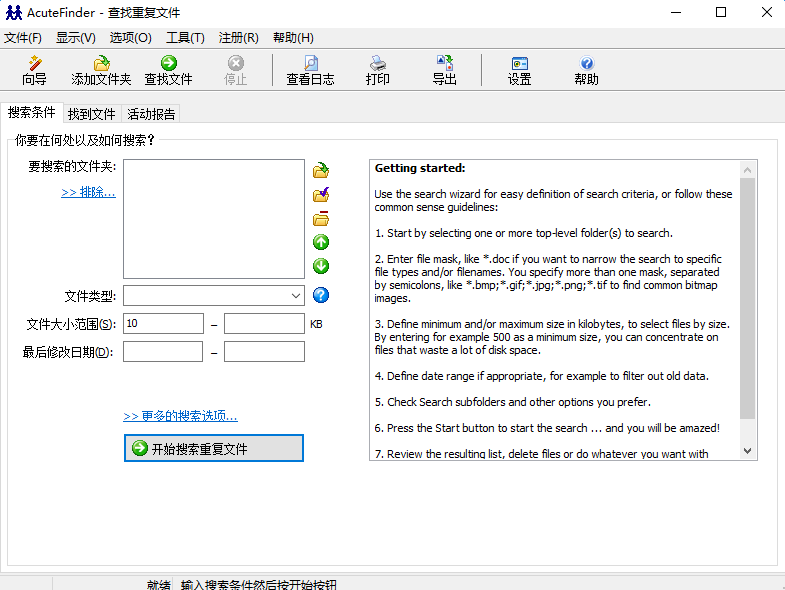
Task: Click blue question mark beside 文件类型
Action: [x=321, y=295]
